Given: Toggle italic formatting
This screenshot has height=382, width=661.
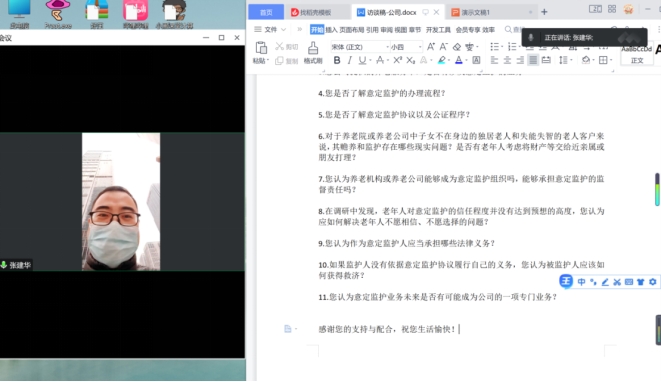Looking at the screenshot, I should 349,60.
